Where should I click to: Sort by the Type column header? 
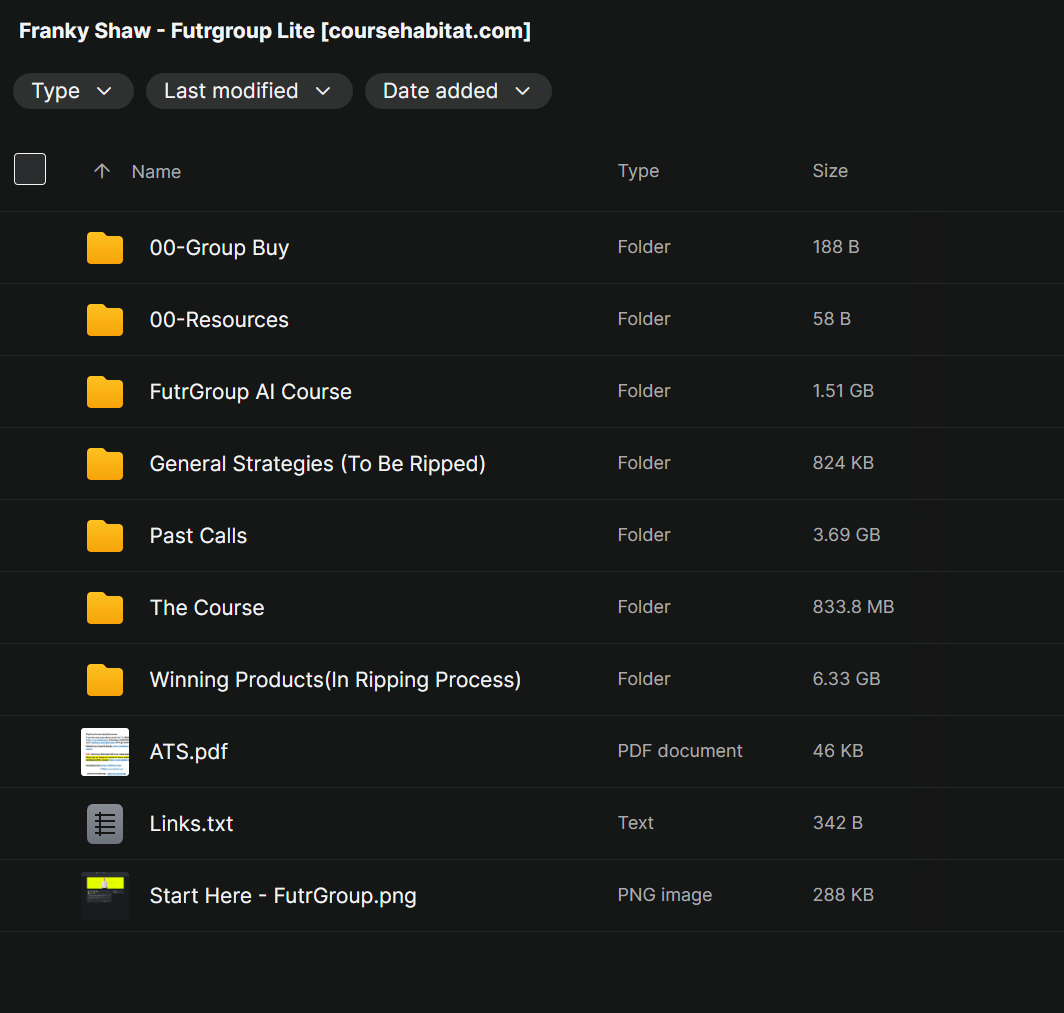(638, 171)
